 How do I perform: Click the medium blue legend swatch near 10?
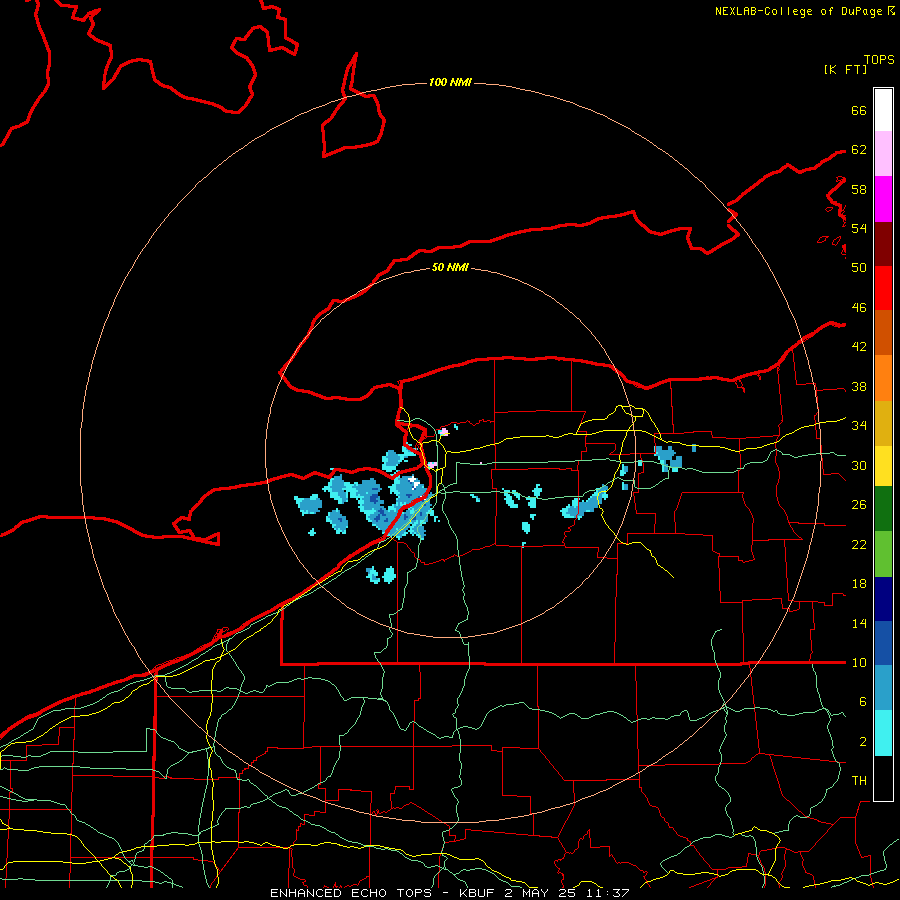(883, 643)
